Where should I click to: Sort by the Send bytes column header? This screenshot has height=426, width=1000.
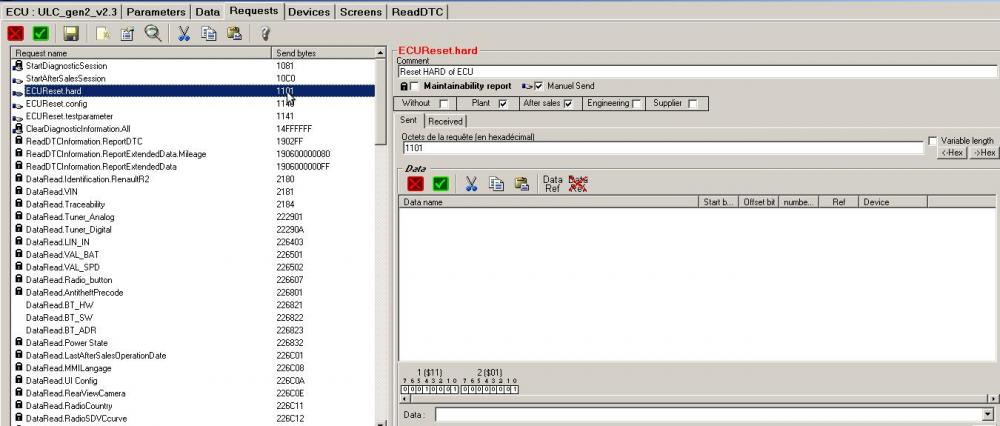point(323,53)
